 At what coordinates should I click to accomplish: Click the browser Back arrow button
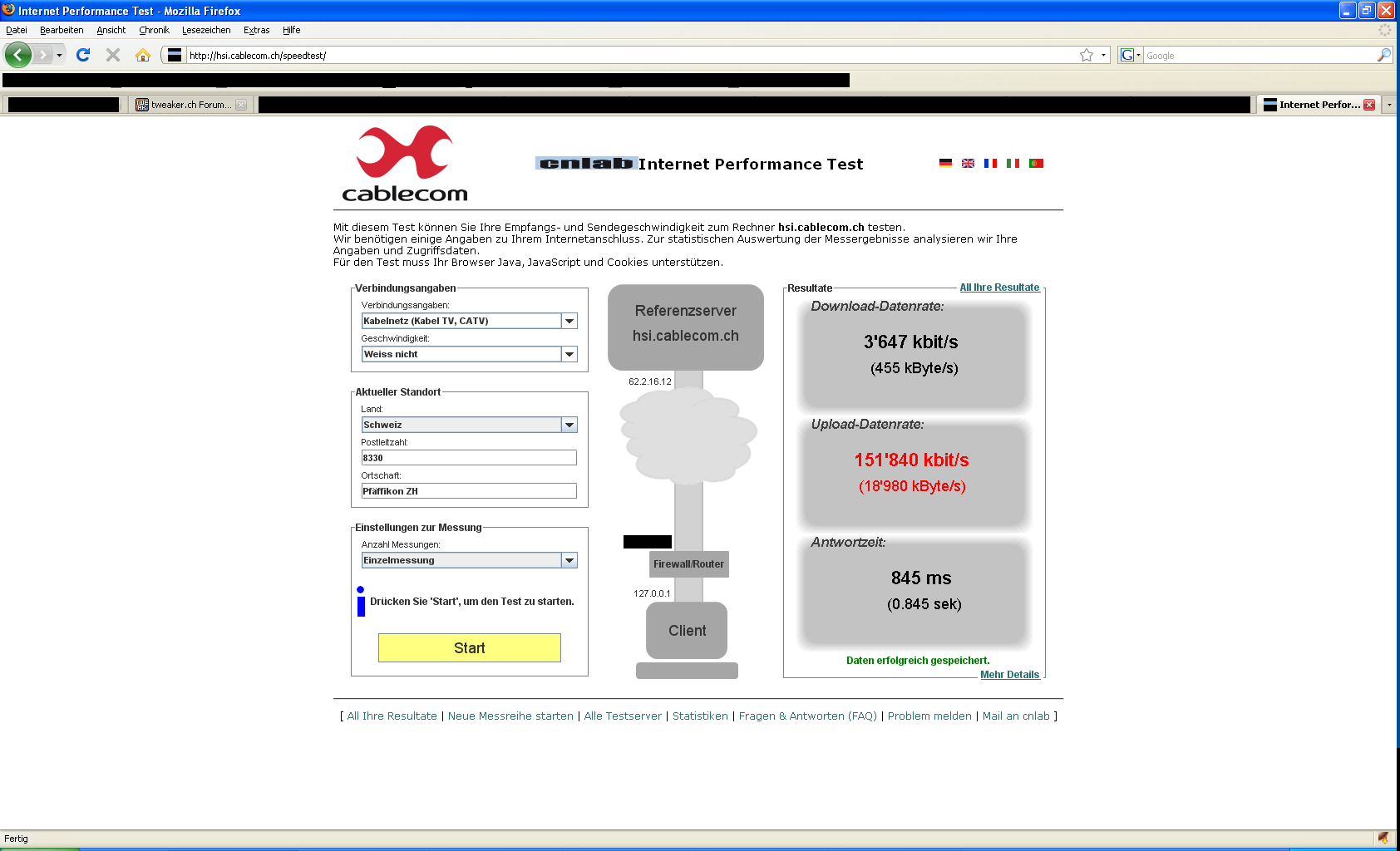click(17, 56)
